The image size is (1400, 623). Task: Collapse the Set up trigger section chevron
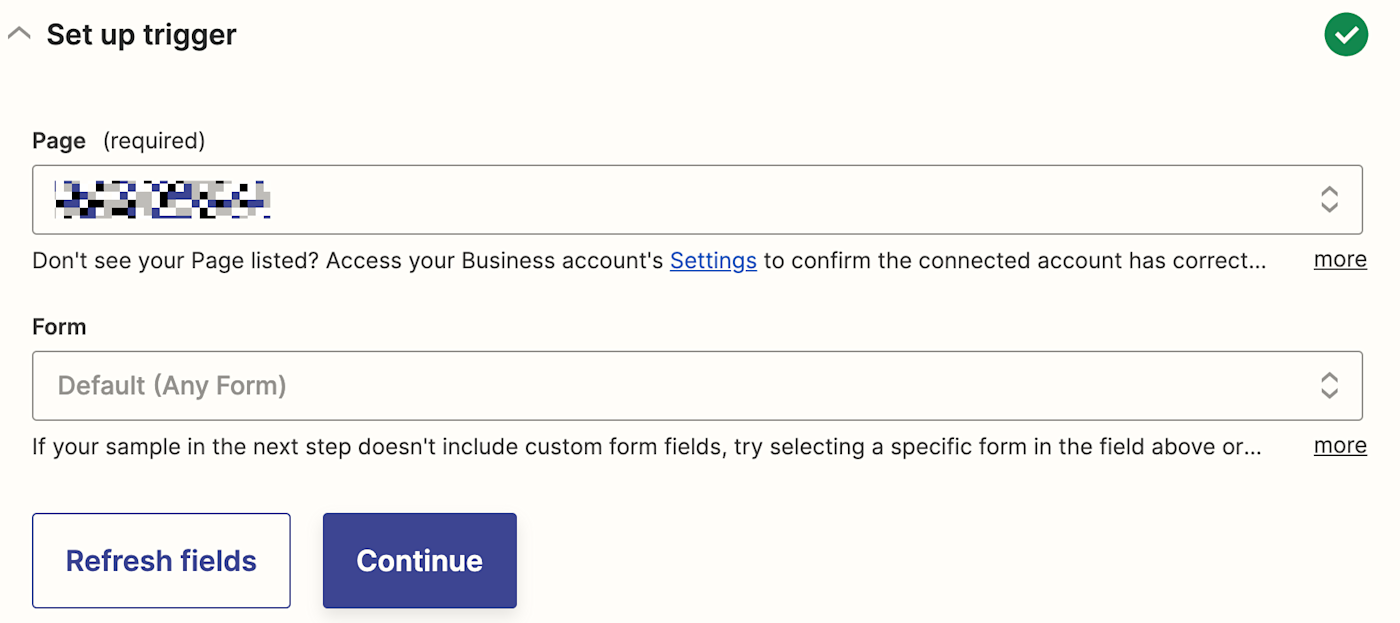pos(19,34)
